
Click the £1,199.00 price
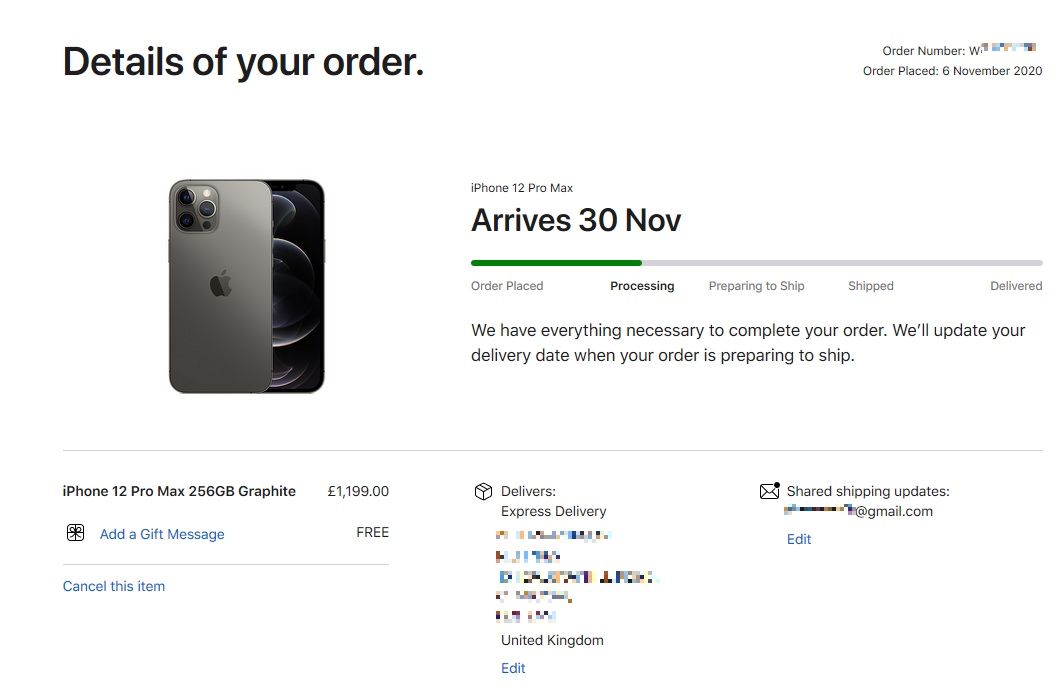358,491
